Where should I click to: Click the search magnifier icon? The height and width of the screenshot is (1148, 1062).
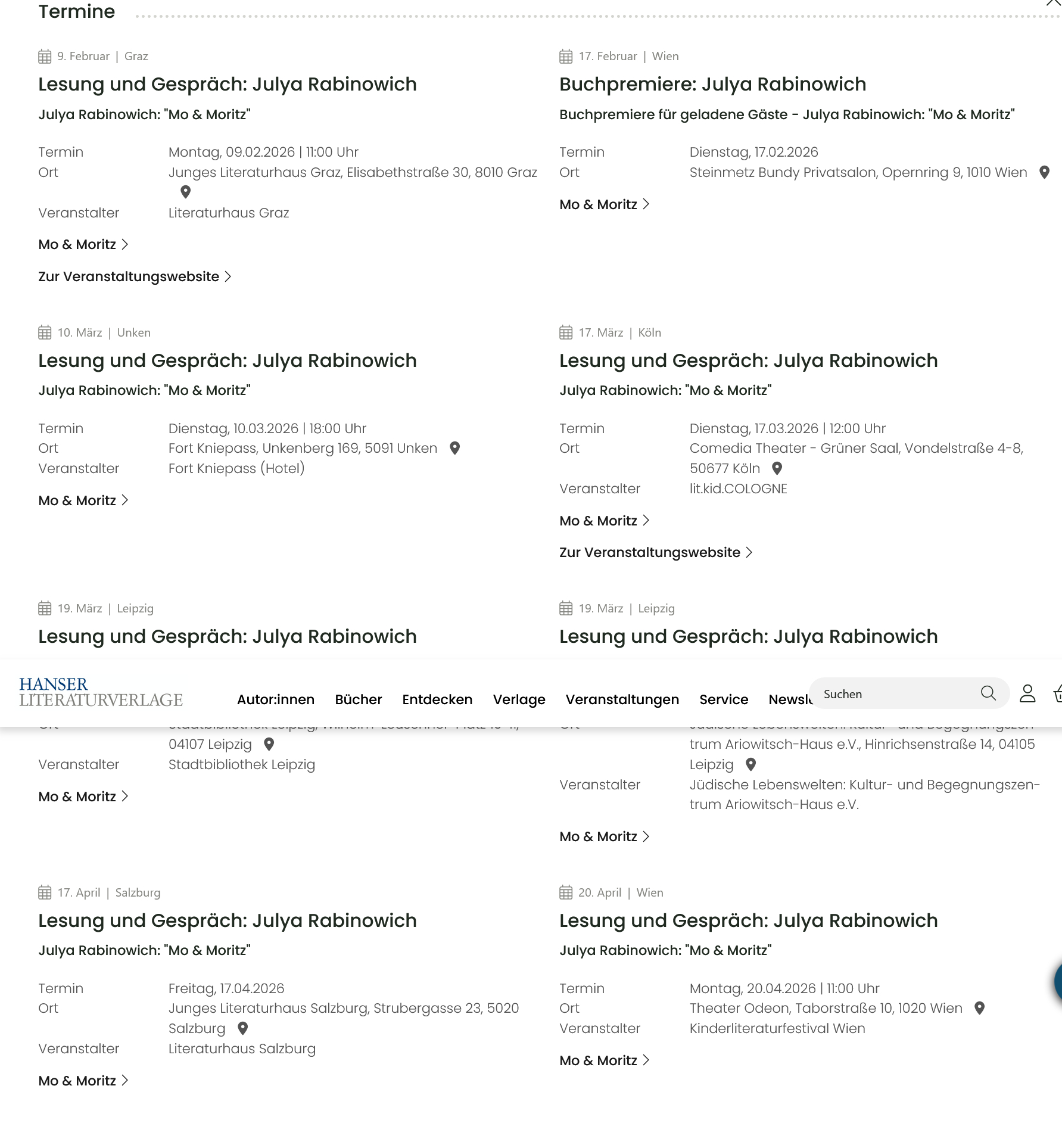[988, 693]
